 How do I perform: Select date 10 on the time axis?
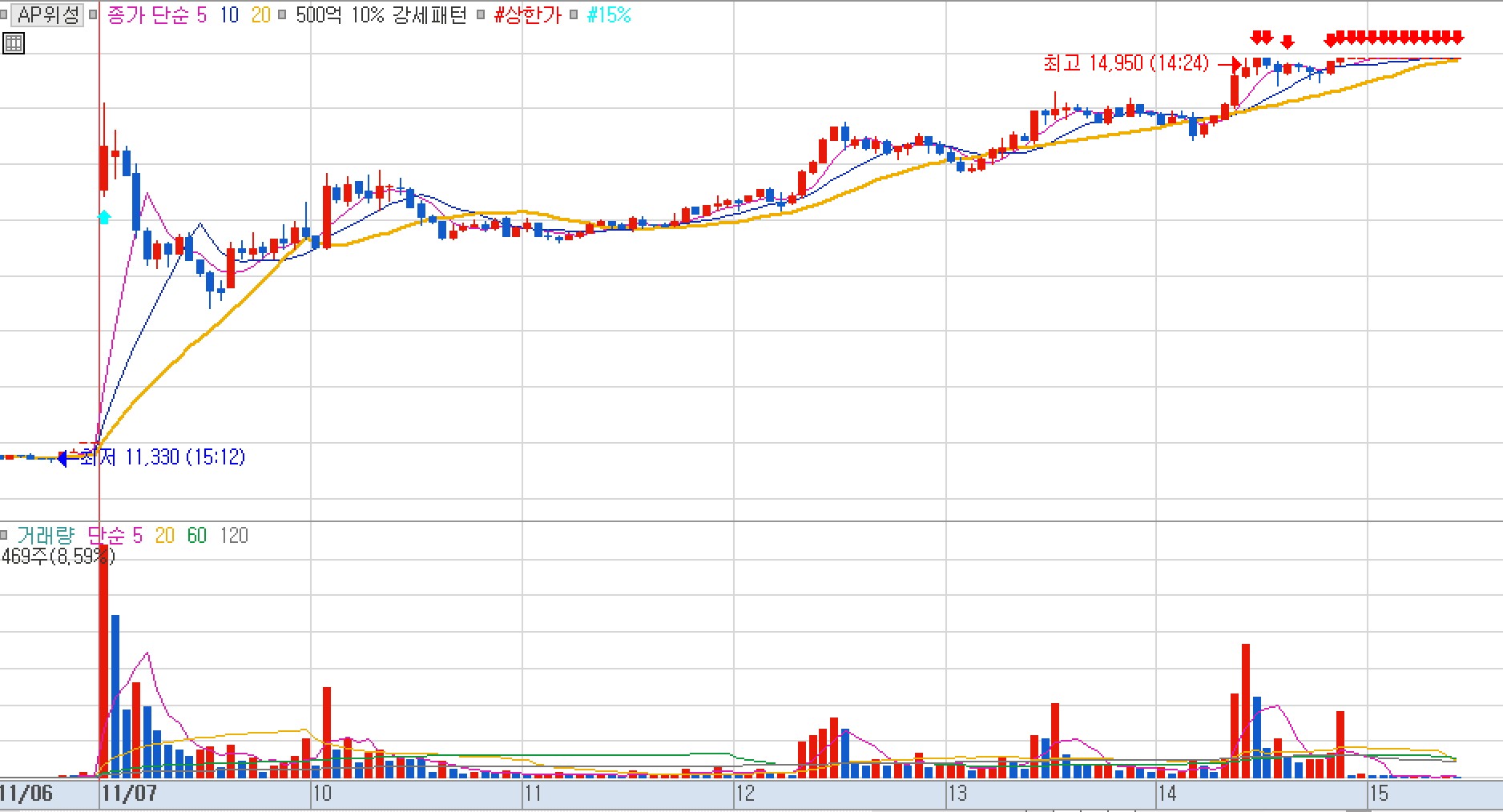[x=322, y=794]
